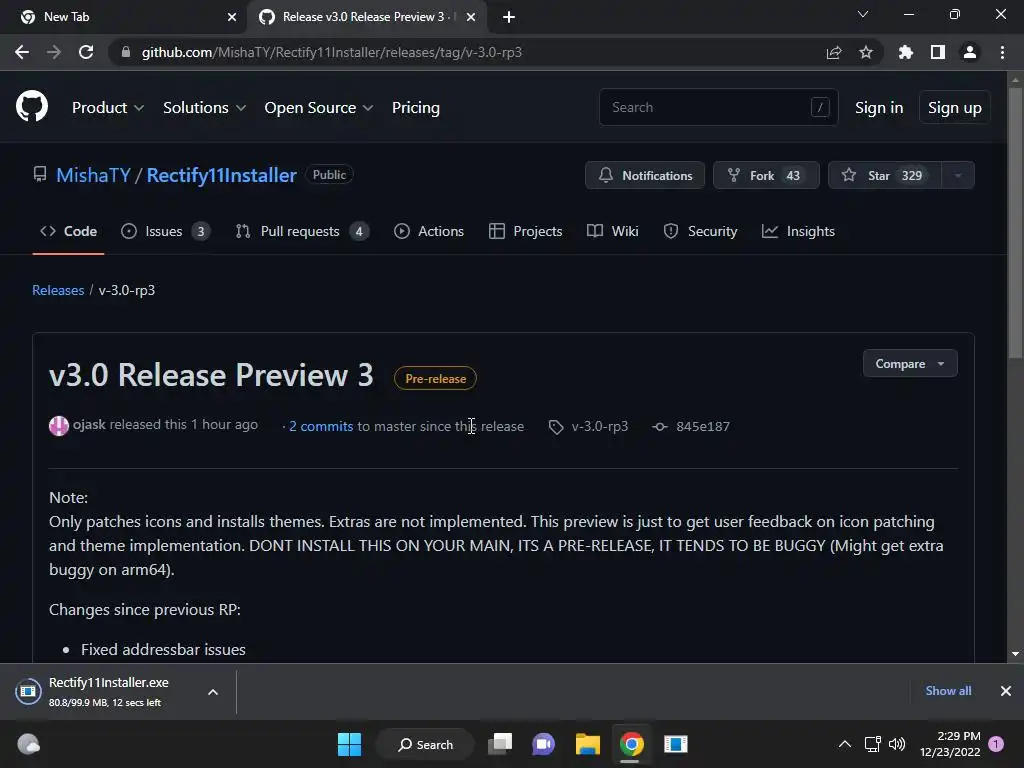Open the Actions tab
The image size is (1024, 768).
(x=429, y=231)
